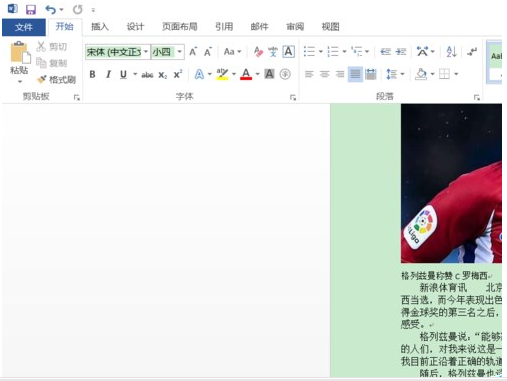Screen dimensions: 507x381
Task: Apply red font color
Action: (246, 74)
